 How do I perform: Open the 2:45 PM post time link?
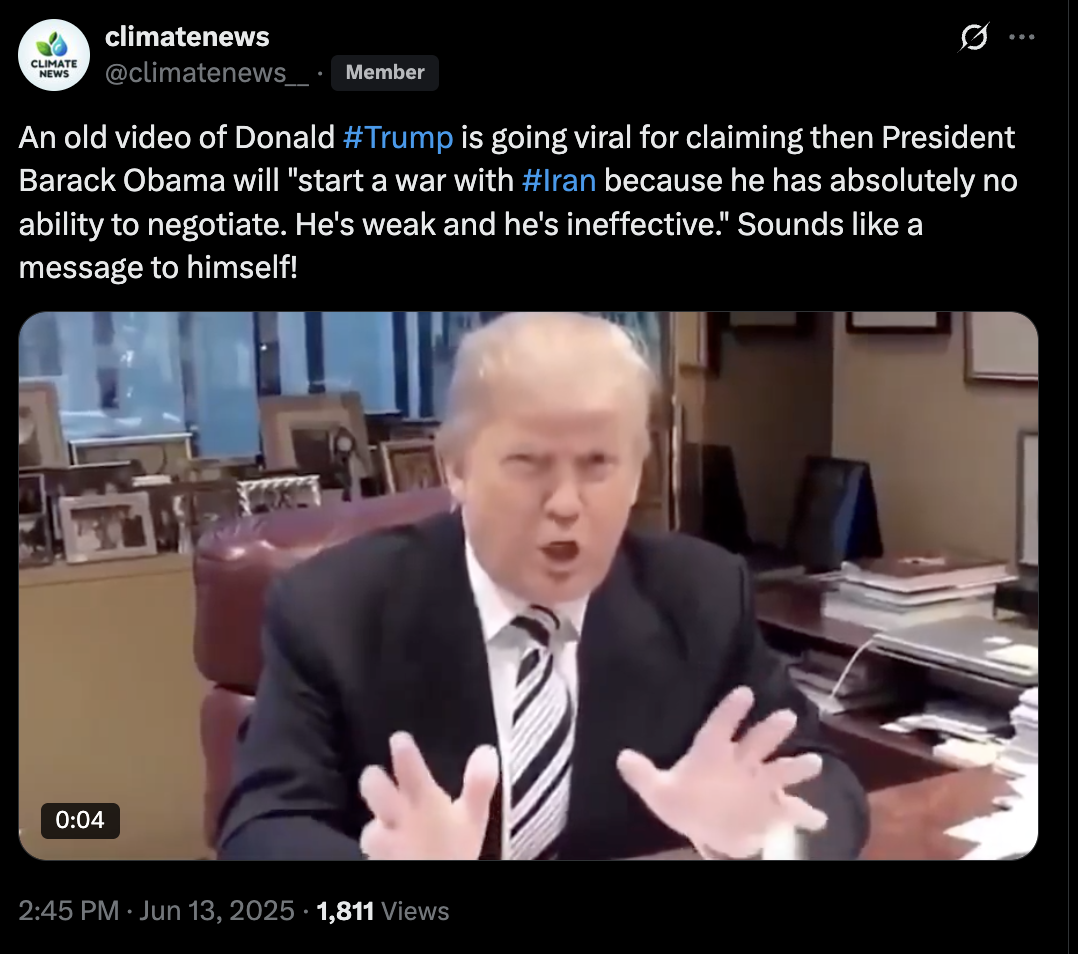point(69,911)
